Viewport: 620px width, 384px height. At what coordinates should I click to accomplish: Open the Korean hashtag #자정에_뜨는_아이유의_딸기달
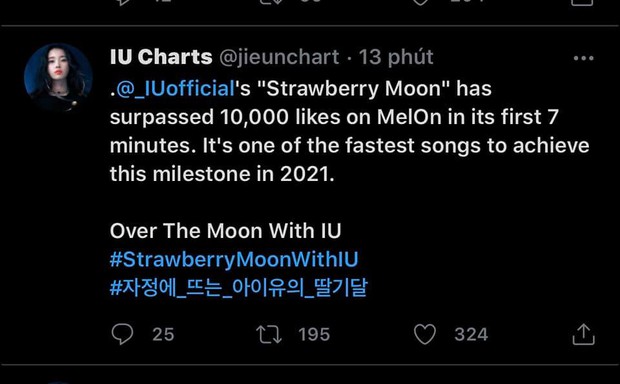[x=239, y=288]
